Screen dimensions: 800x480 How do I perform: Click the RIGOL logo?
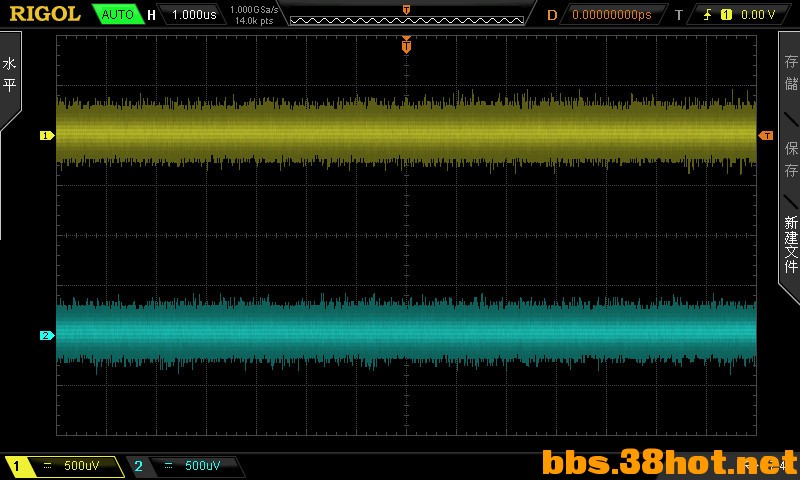pyautogui.click(x=45, y=14)
